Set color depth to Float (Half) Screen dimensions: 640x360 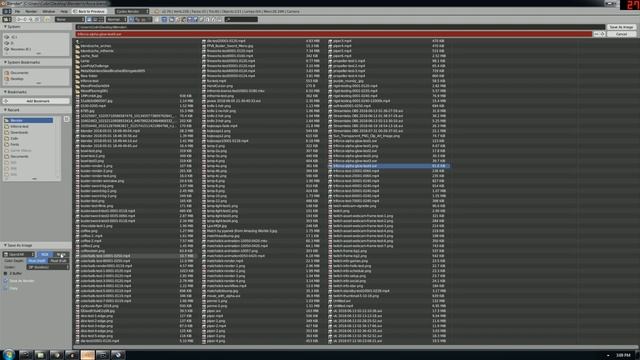click(37, 260)
